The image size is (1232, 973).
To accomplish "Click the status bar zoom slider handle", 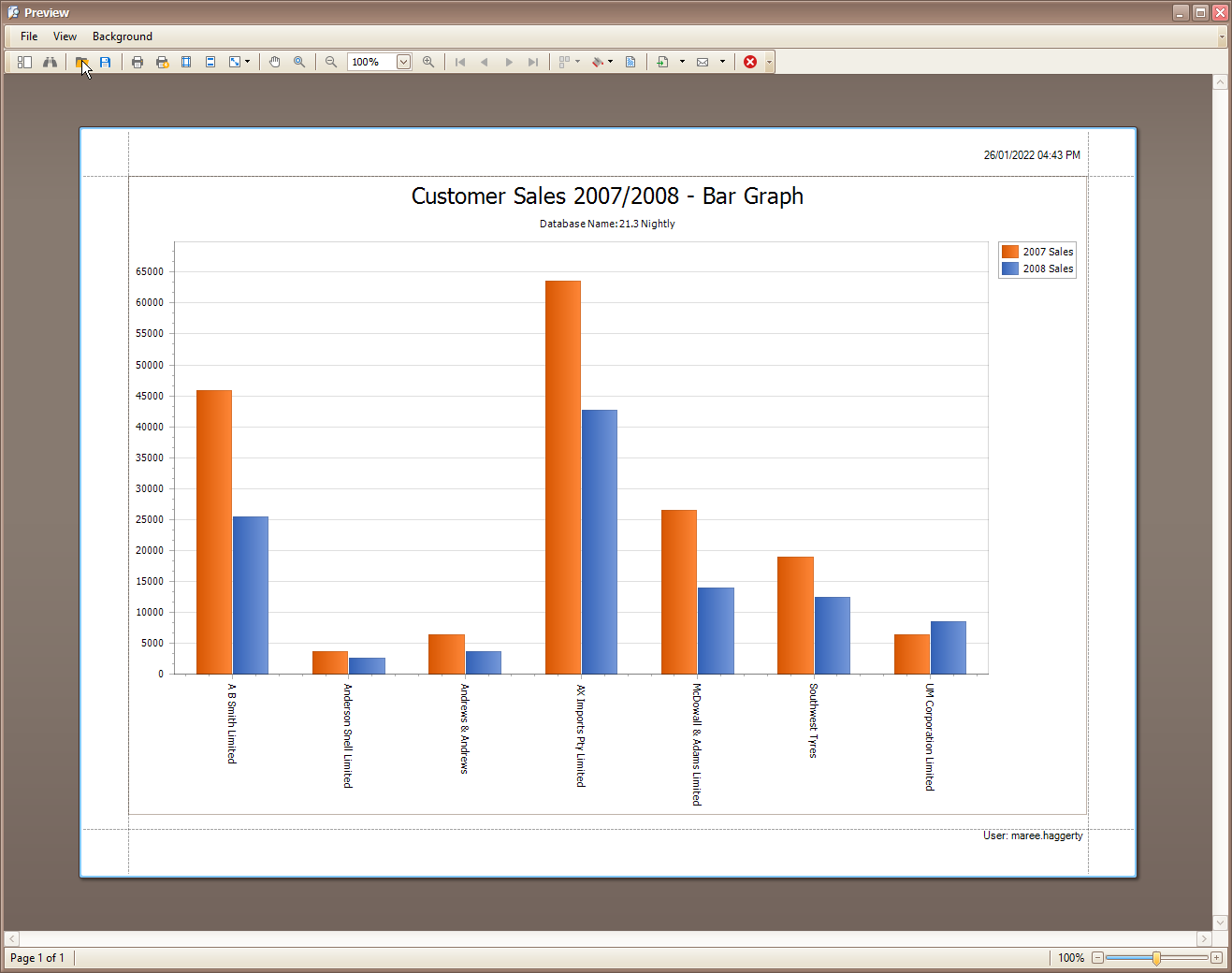I will [x=1157, y=958].
